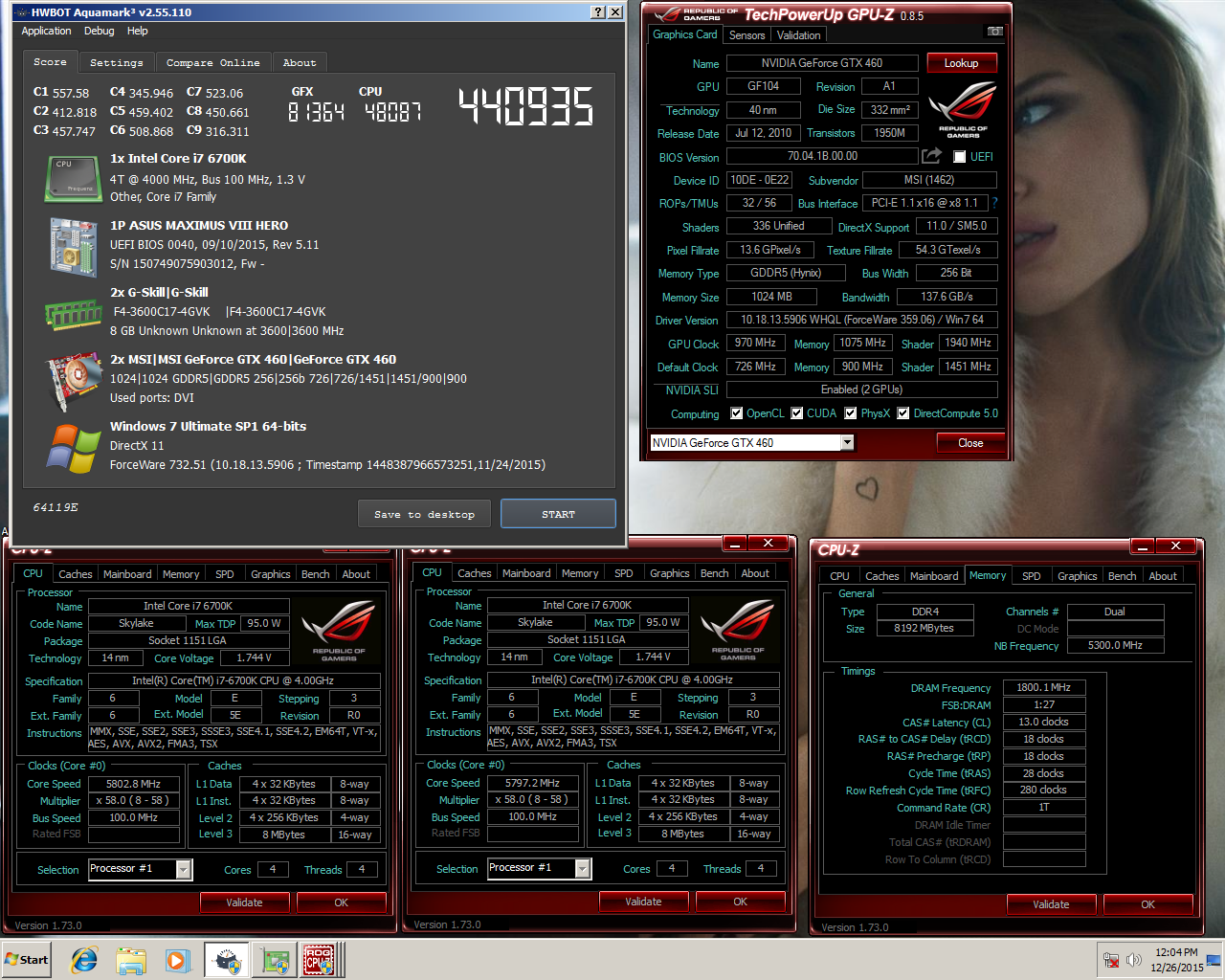1225x980 pixels.
Task: Open Windows Media Player from the taskbar
Action: coord(177,960)
